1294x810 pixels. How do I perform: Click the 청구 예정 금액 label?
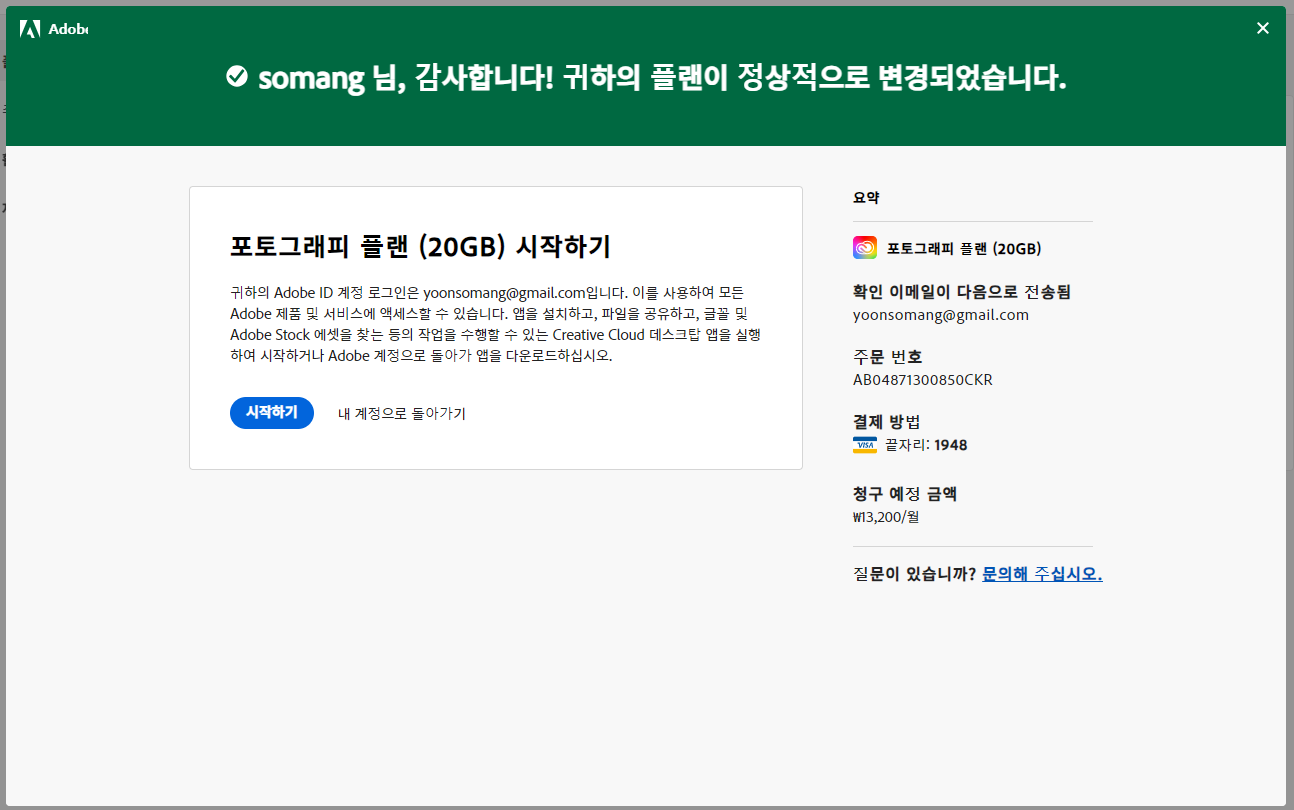[906, 494]
